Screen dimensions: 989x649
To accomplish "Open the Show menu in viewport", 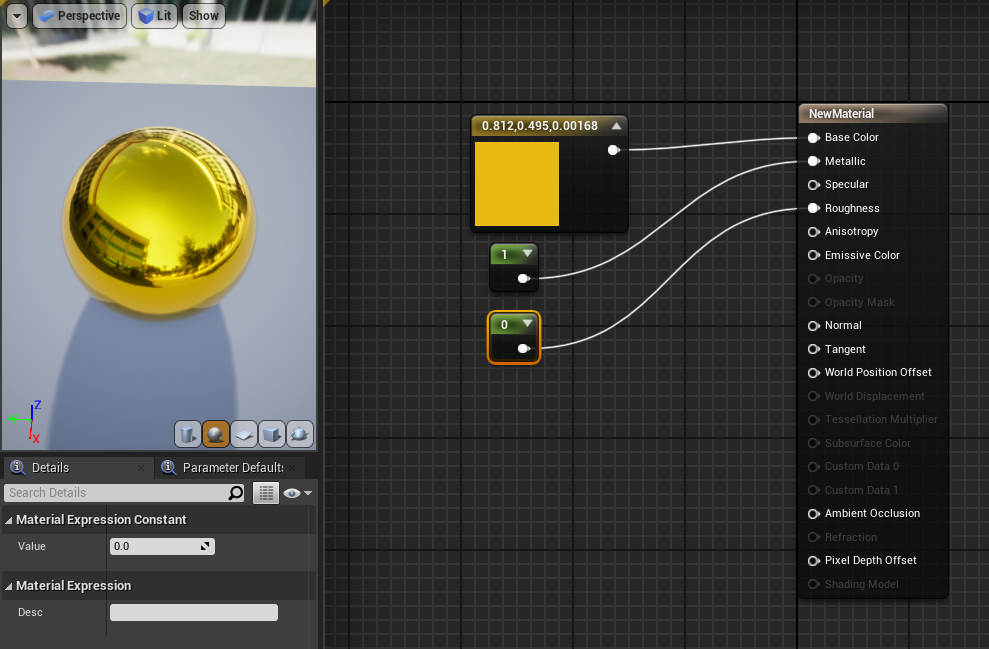I will [x=204, y=16].
